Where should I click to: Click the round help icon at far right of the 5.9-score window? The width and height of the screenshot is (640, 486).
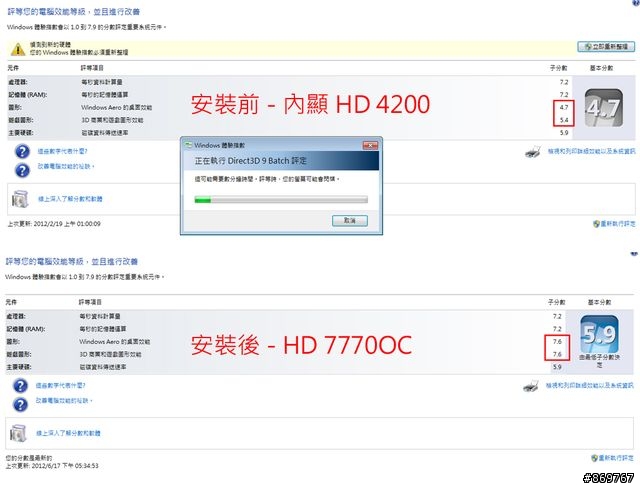[634, 253]
